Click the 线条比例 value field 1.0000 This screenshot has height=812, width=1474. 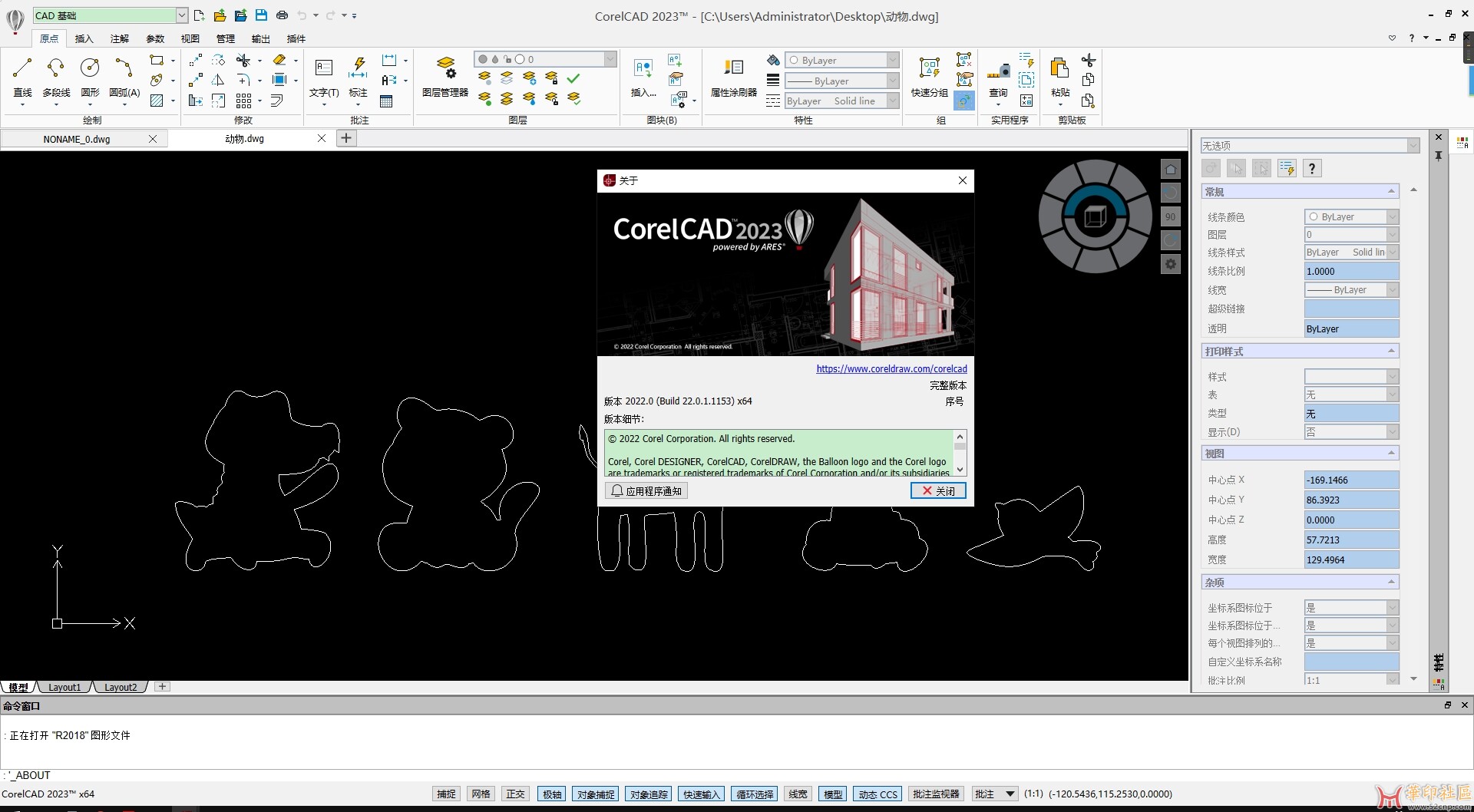1351,271
